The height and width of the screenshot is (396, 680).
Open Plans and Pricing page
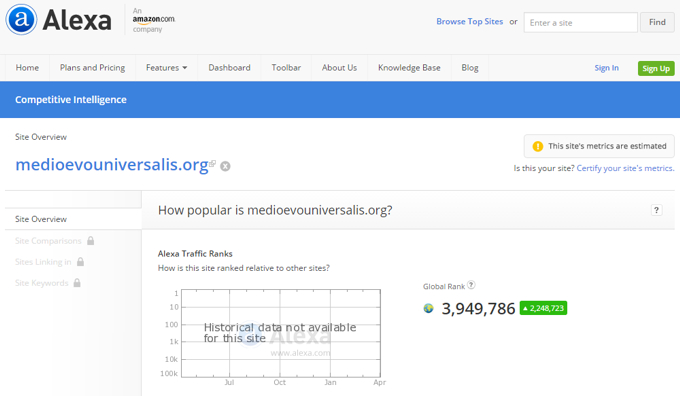click(x=92, y=68)
